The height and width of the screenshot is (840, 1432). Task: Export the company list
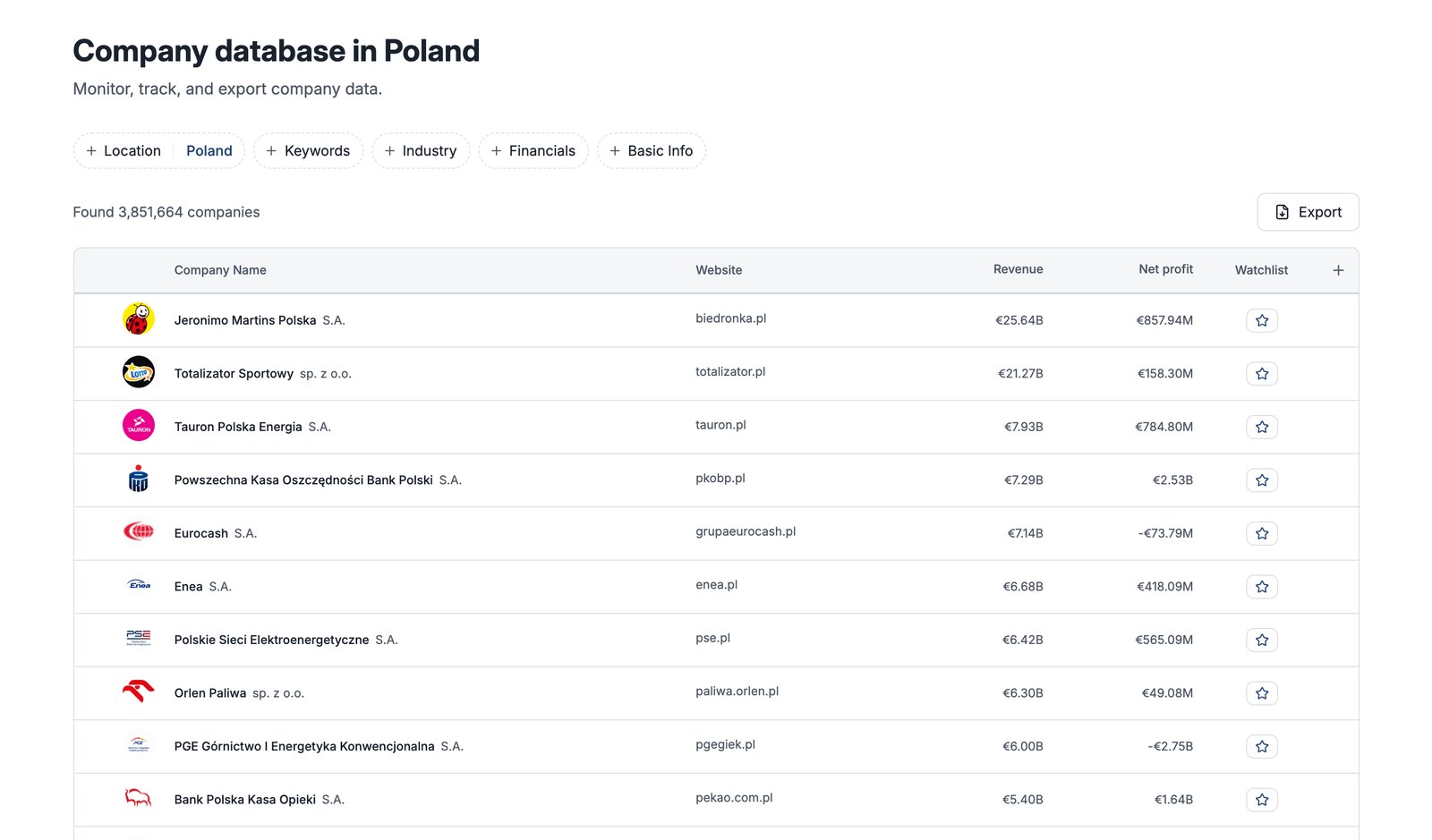point(1308,212)
